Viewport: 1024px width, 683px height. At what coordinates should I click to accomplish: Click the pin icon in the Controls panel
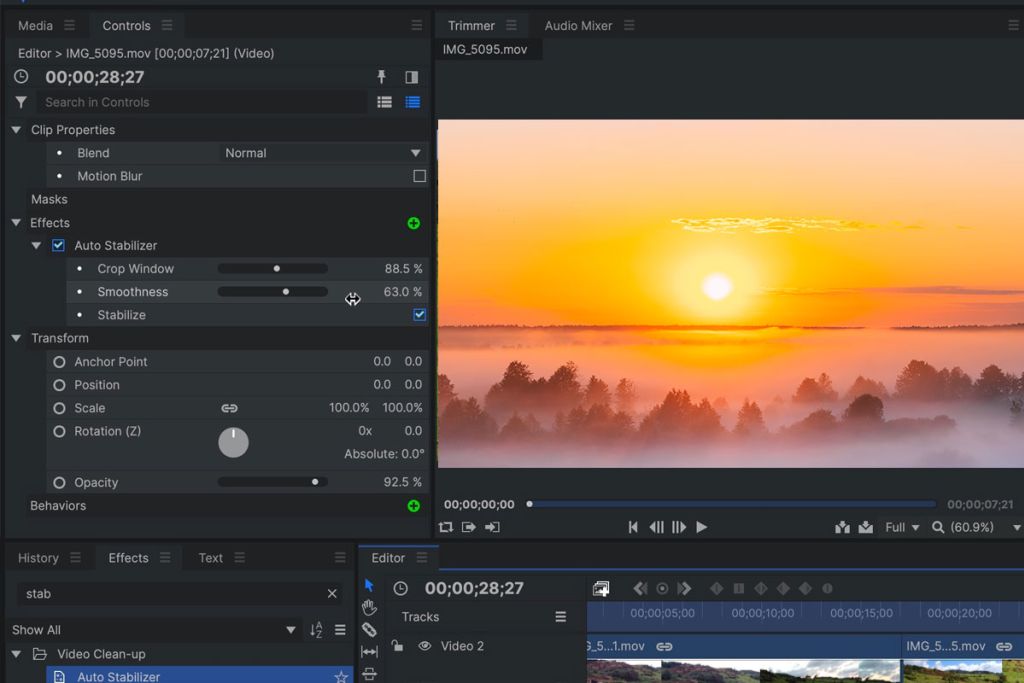[x=383, y=76]
